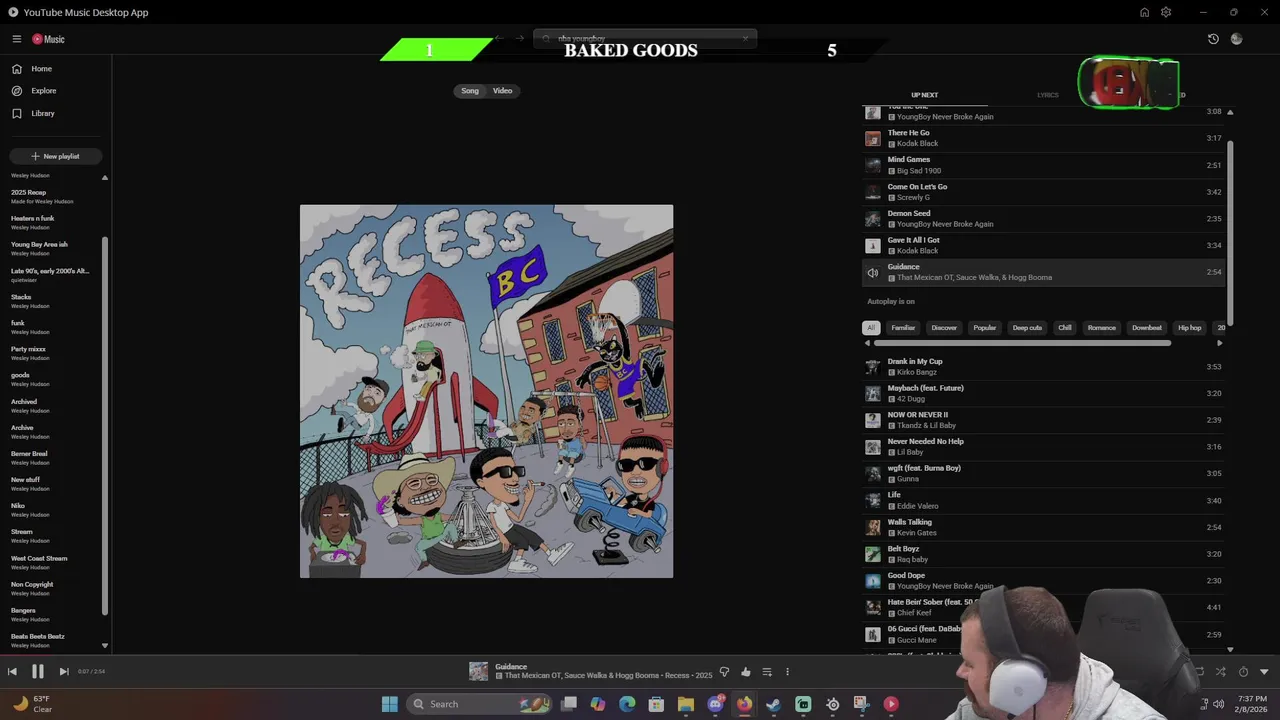This screenshot has height=720, width=1280.
Task: Select the Discover filter chip
Action: tap(944, 328)
